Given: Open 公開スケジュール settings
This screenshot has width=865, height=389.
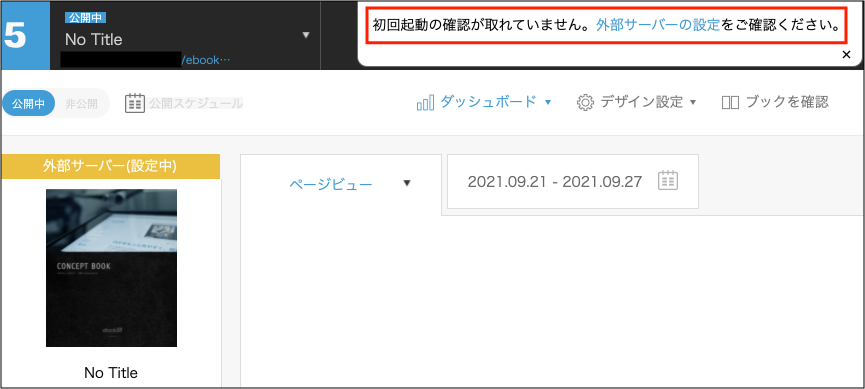Looking at the screenshot, I should 196,103.
